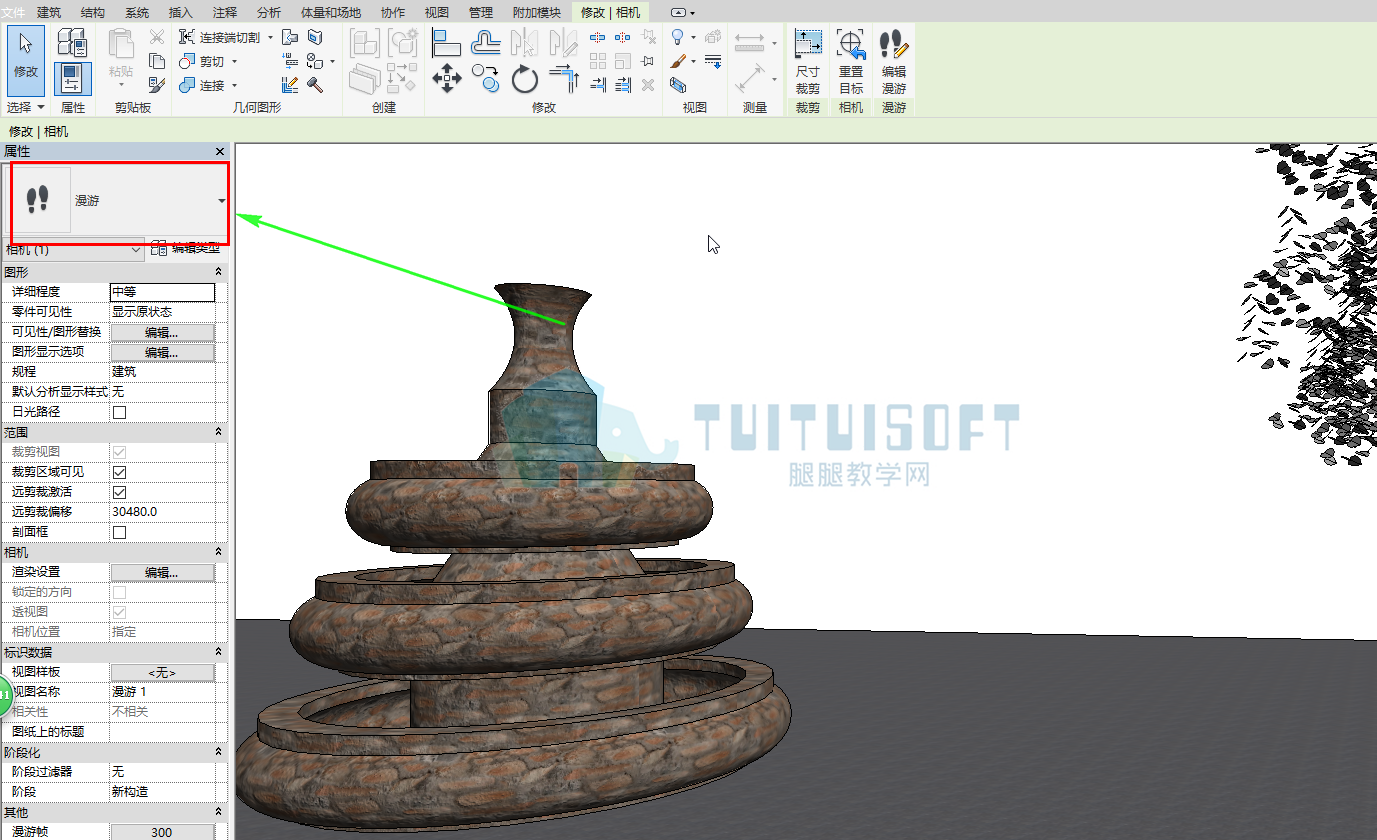Image resolution: width=1377 pixels, height=840 pixels.
Task: Click 编辑... button for 可见性/图形替换
Action: point(162,332)
